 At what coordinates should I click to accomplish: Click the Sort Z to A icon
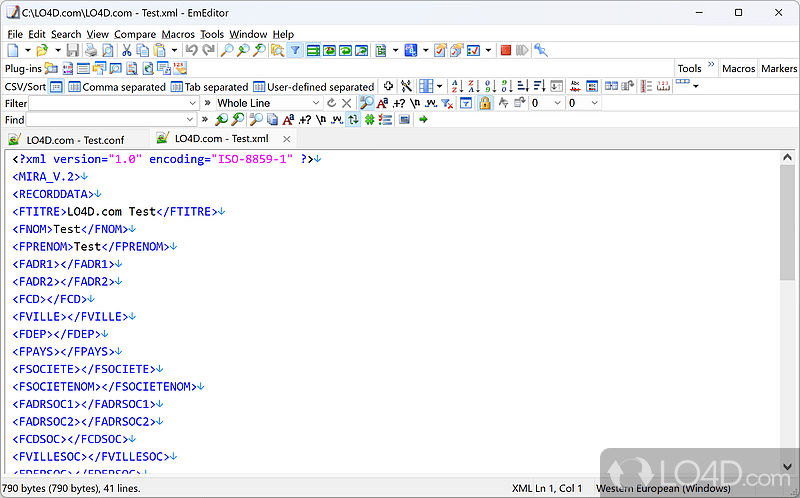pyautogui.click(x=474, y=86)
